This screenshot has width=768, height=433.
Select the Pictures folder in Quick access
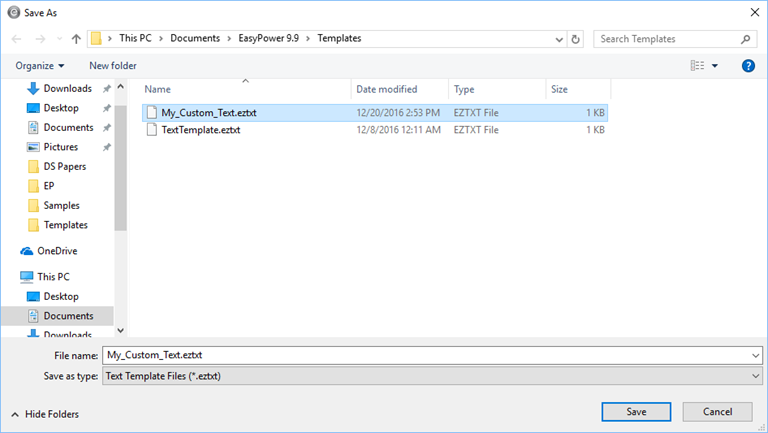60,147
